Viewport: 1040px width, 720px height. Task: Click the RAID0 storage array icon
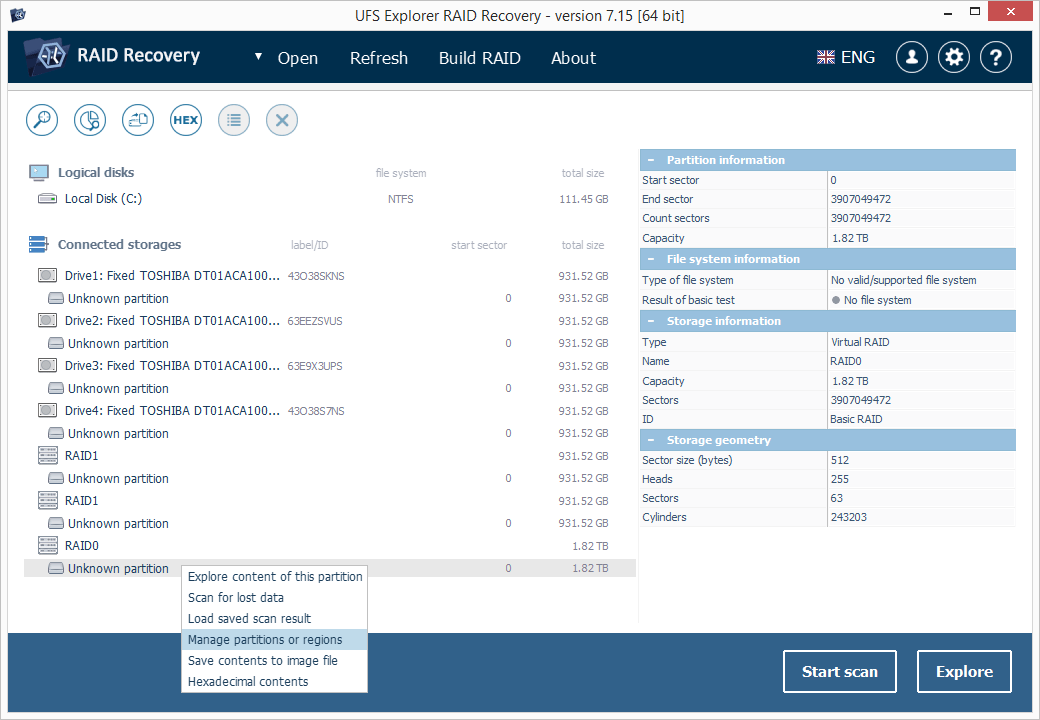click(48, 545)
